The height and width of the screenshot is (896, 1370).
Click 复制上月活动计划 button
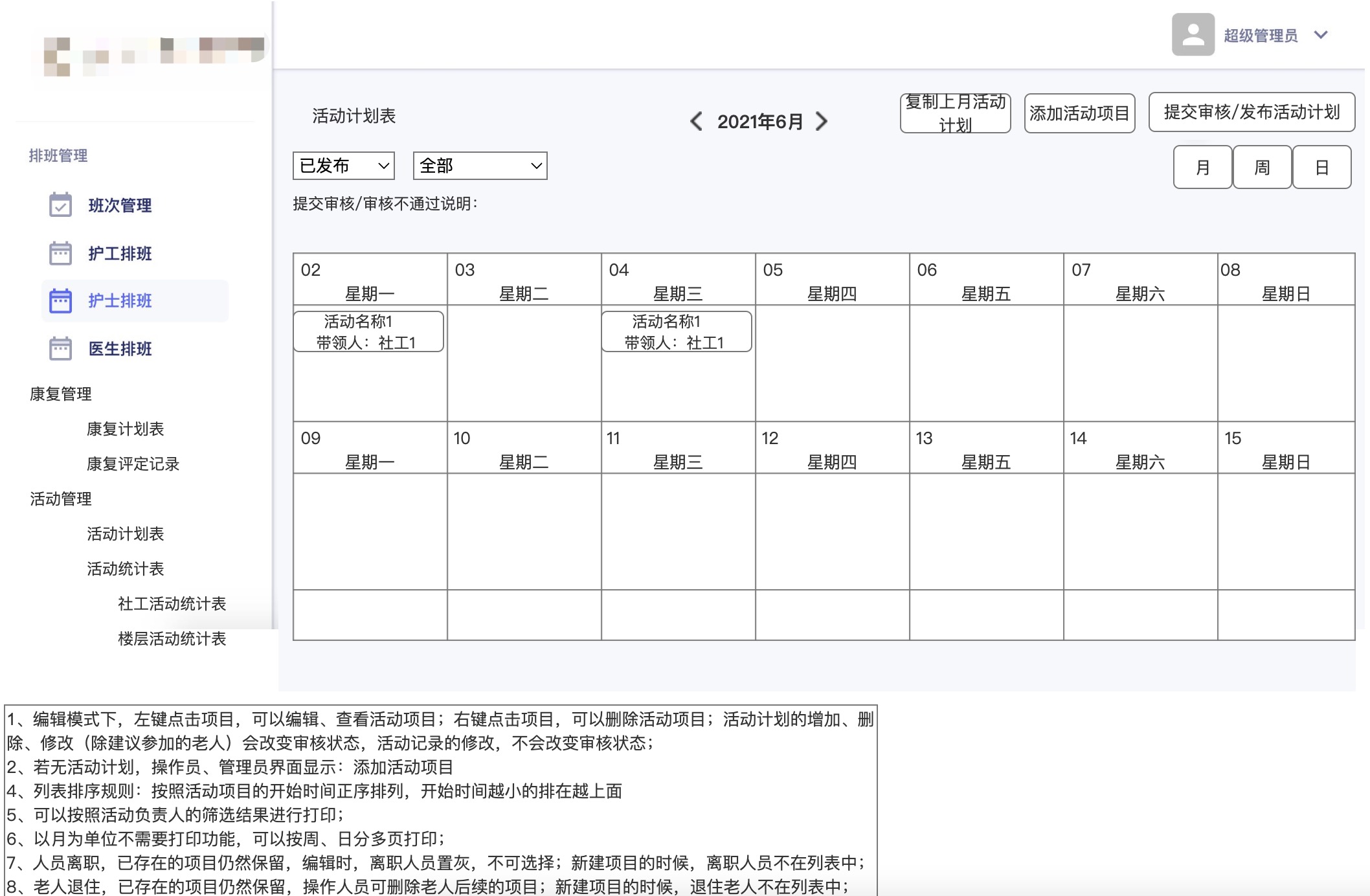coord(956,113)
